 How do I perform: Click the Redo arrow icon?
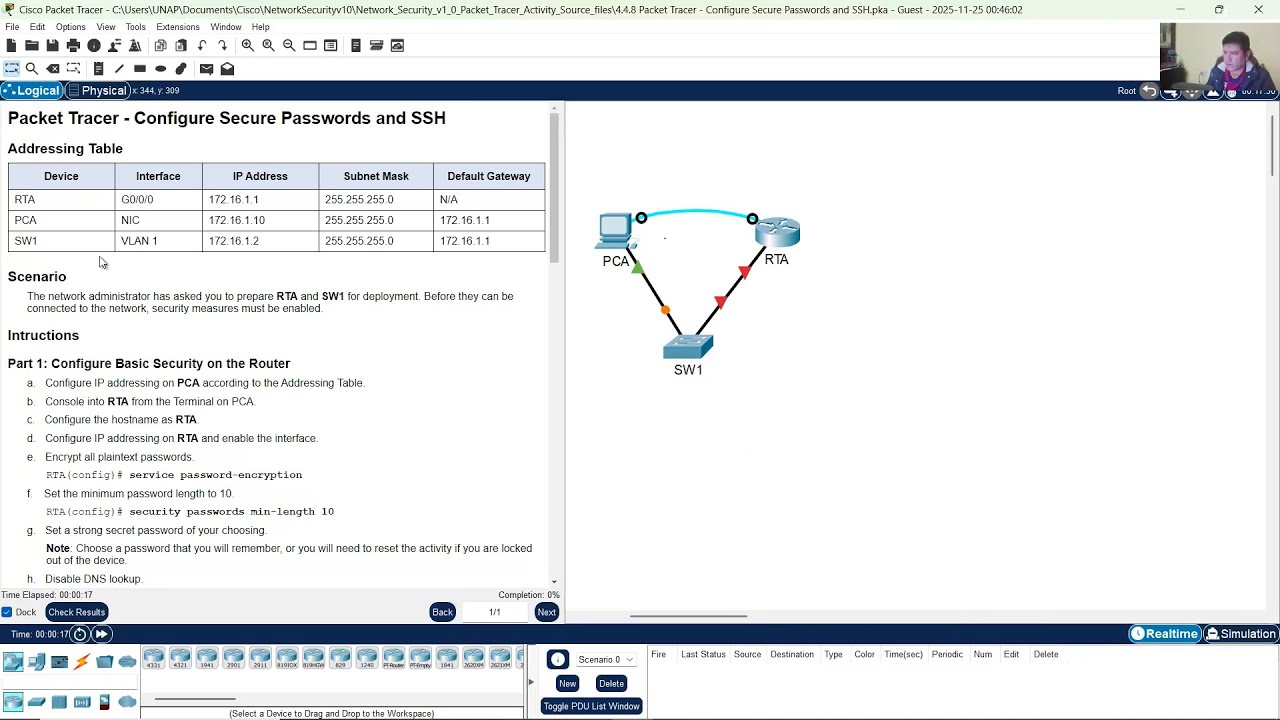222,45
